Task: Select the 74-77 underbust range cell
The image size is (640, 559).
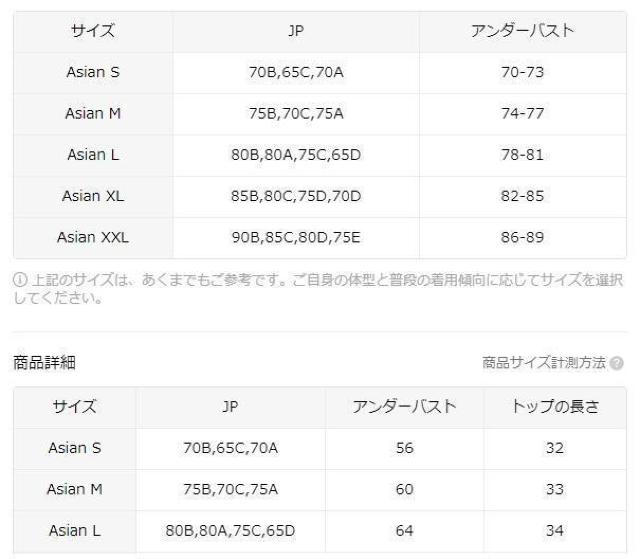Action: tap(521, 113)
